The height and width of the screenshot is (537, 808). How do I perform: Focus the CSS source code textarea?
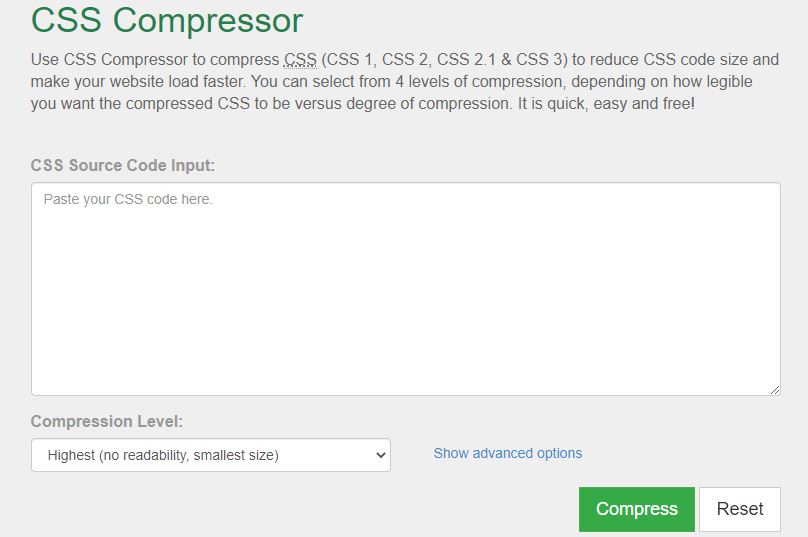406,289
